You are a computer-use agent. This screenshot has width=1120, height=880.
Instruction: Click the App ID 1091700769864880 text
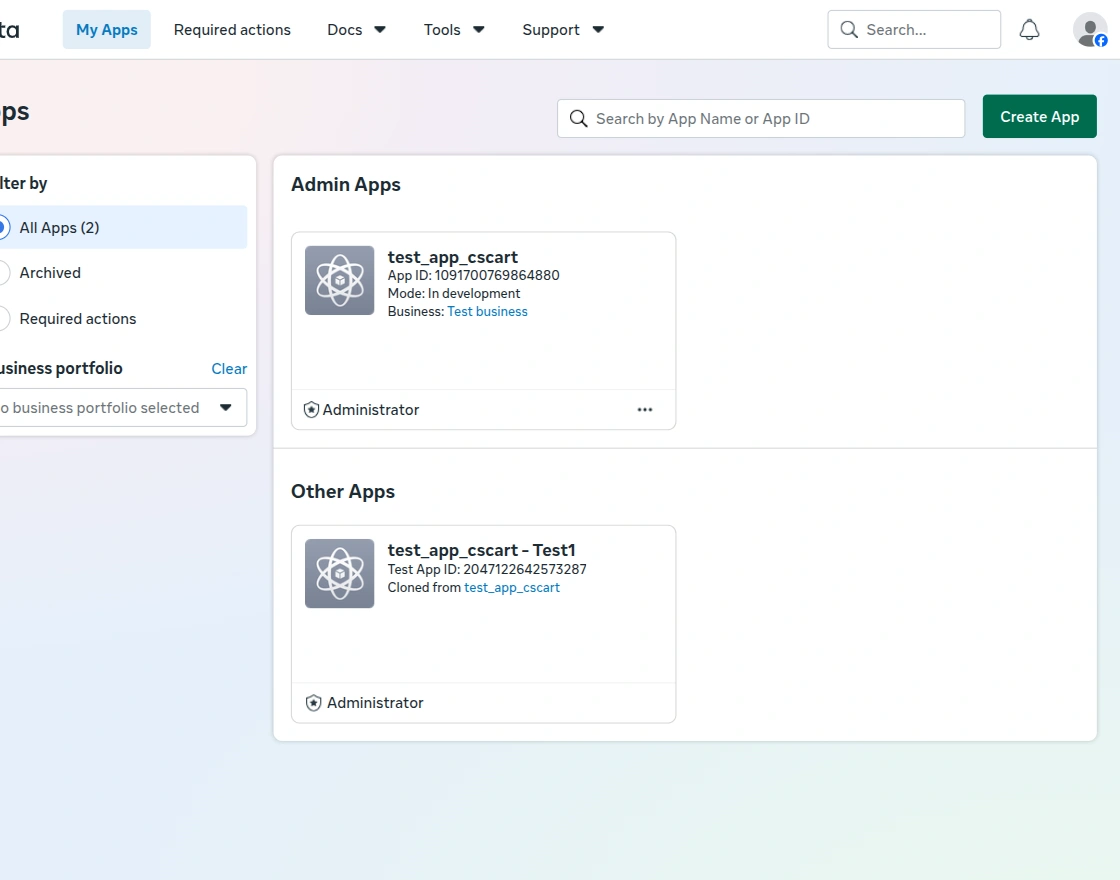(474, 275)
